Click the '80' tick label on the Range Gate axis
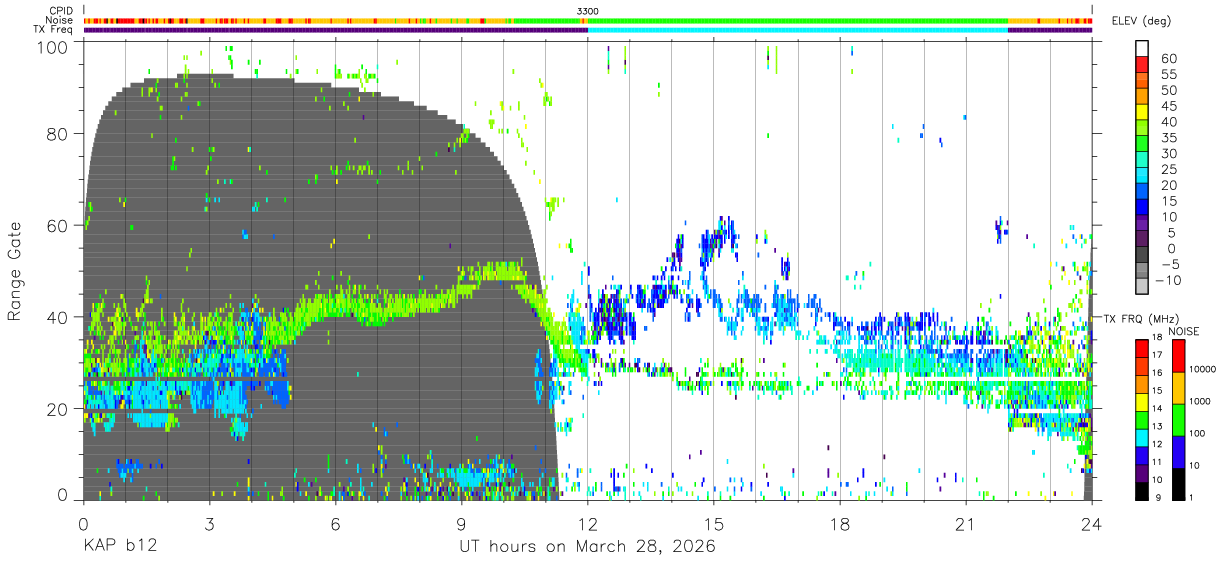Viewport: 1228px width, 567px height. point(57,134)
